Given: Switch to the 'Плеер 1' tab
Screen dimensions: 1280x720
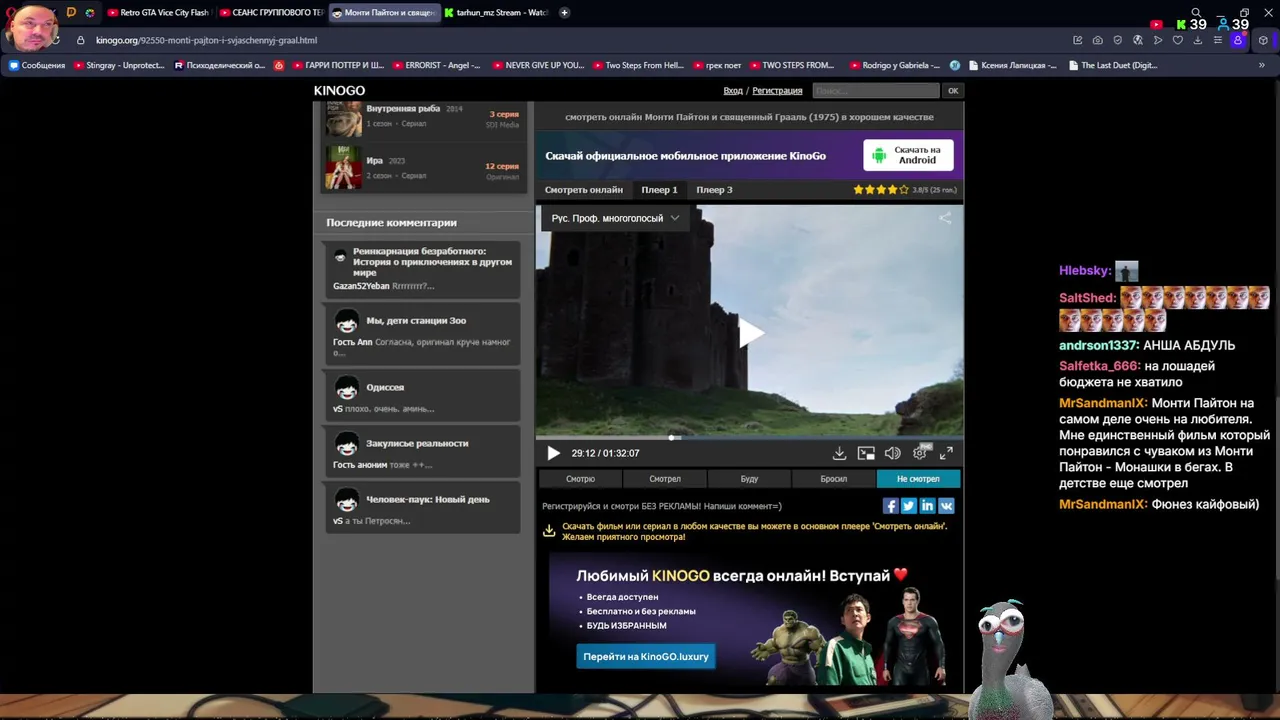Looking at the screenshot, I should 659,190.
